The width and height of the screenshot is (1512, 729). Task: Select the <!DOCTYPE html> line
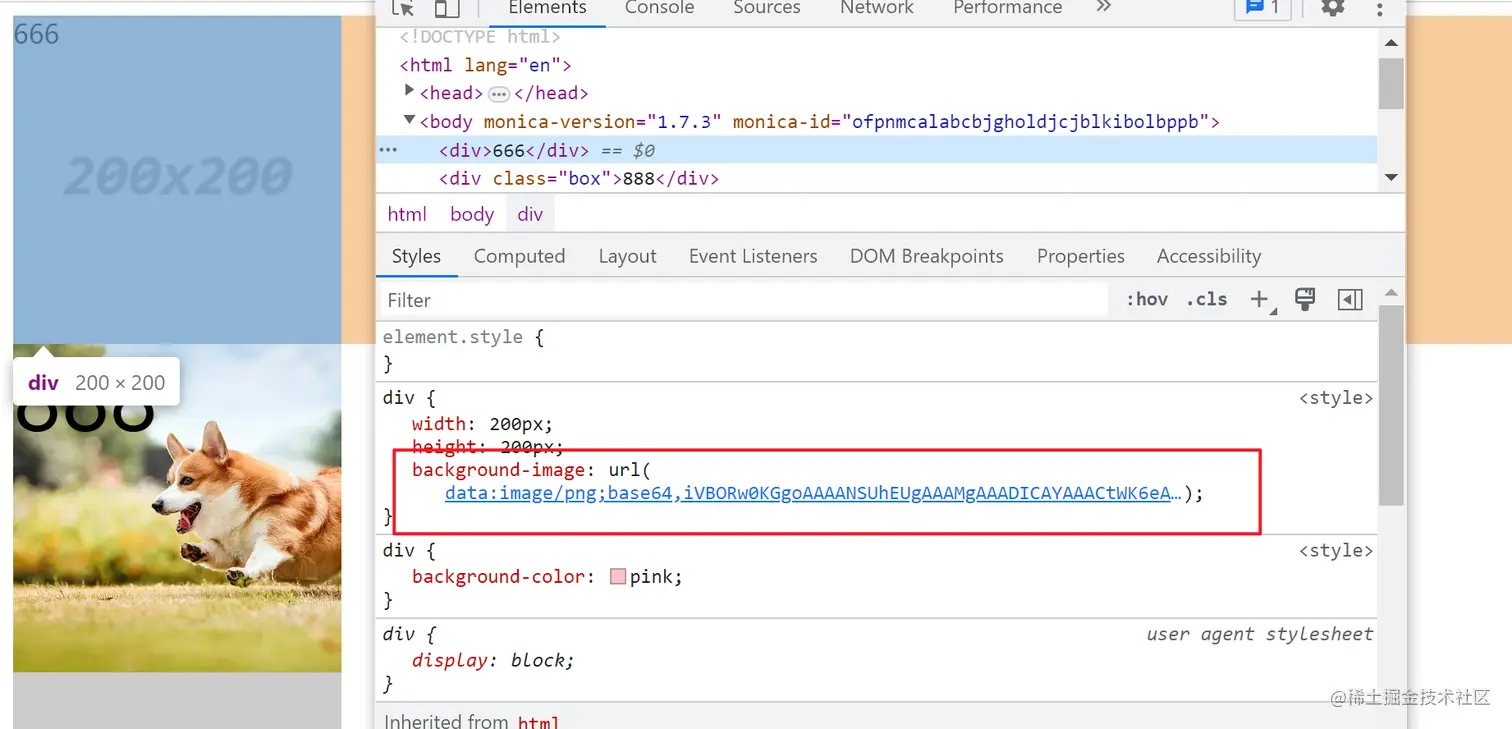point(480,37)
